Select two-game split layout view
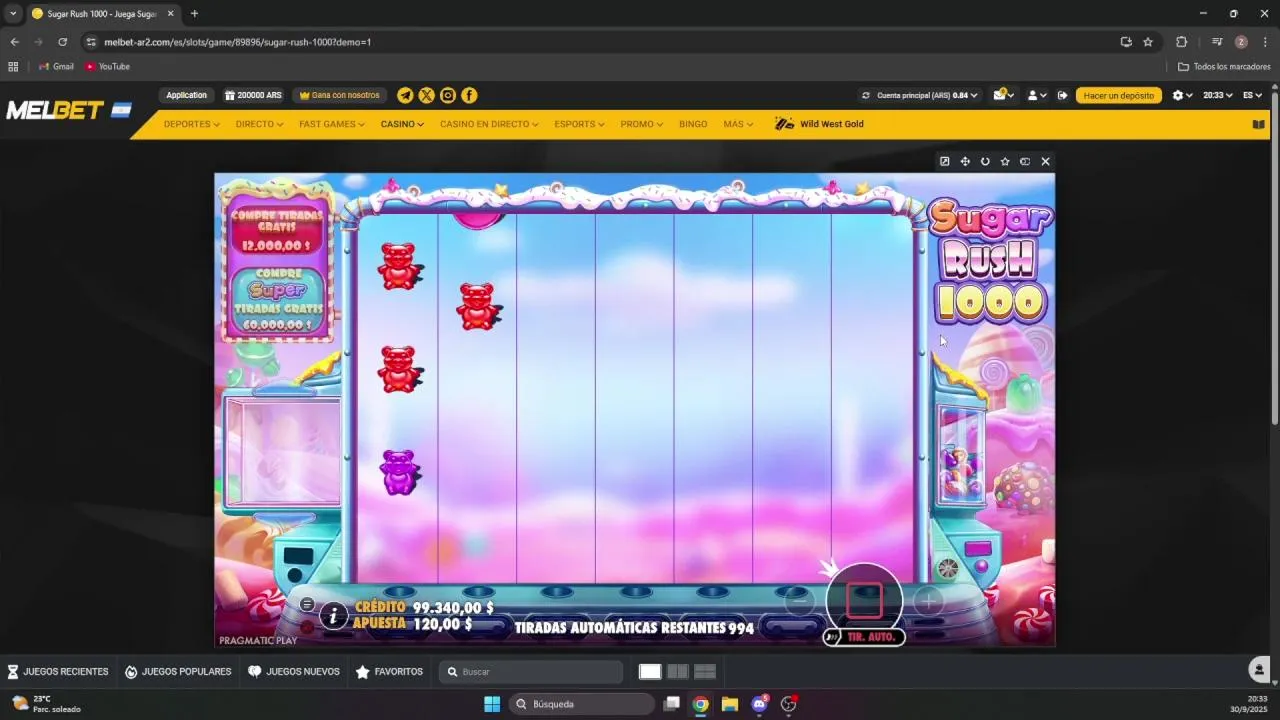 677,672
